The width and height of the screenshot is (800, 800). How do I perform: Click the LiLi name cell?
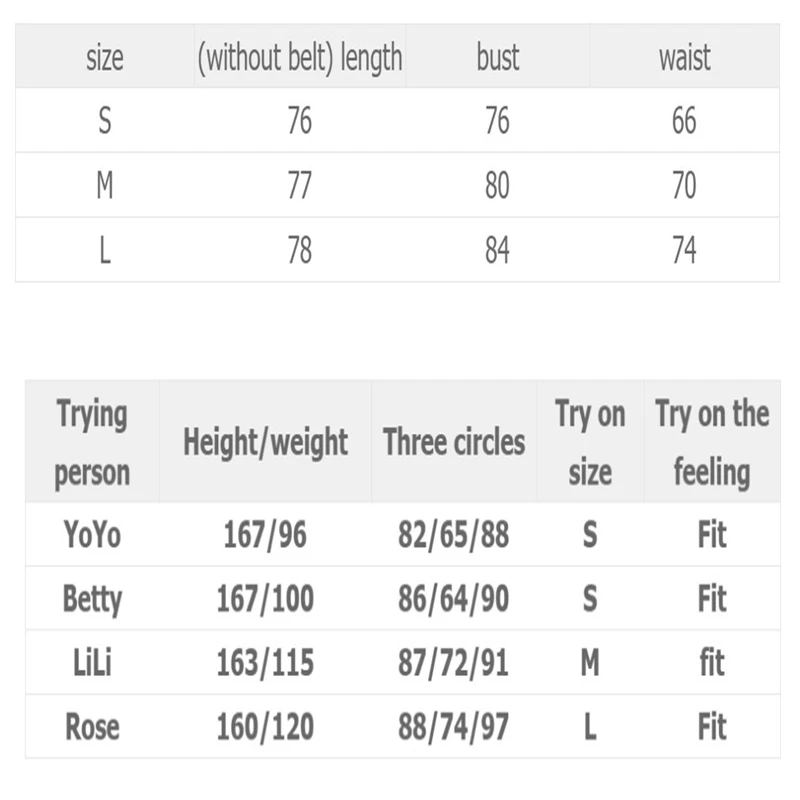(92, 662)
